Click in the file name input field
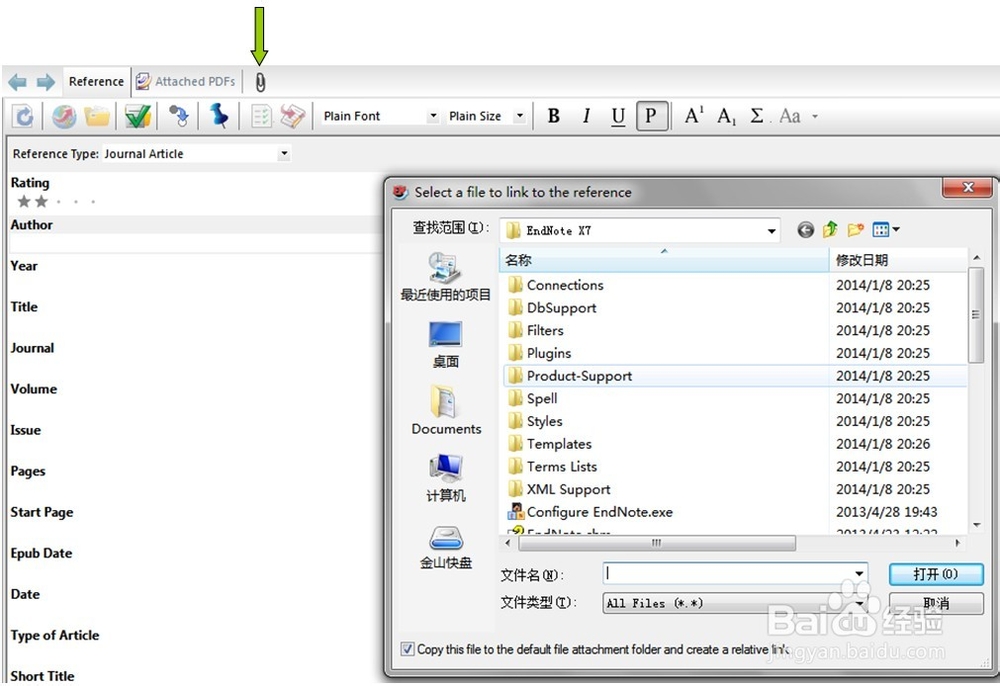This screenshot has height=686, width=1000. (727, 573)
